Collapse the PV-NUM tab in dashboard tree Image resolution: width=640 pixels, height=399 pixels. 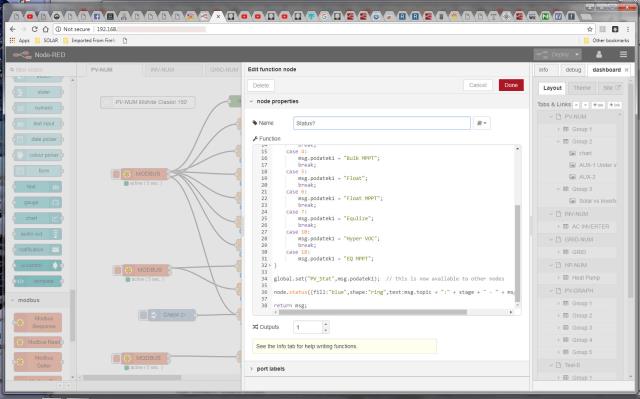551,117
